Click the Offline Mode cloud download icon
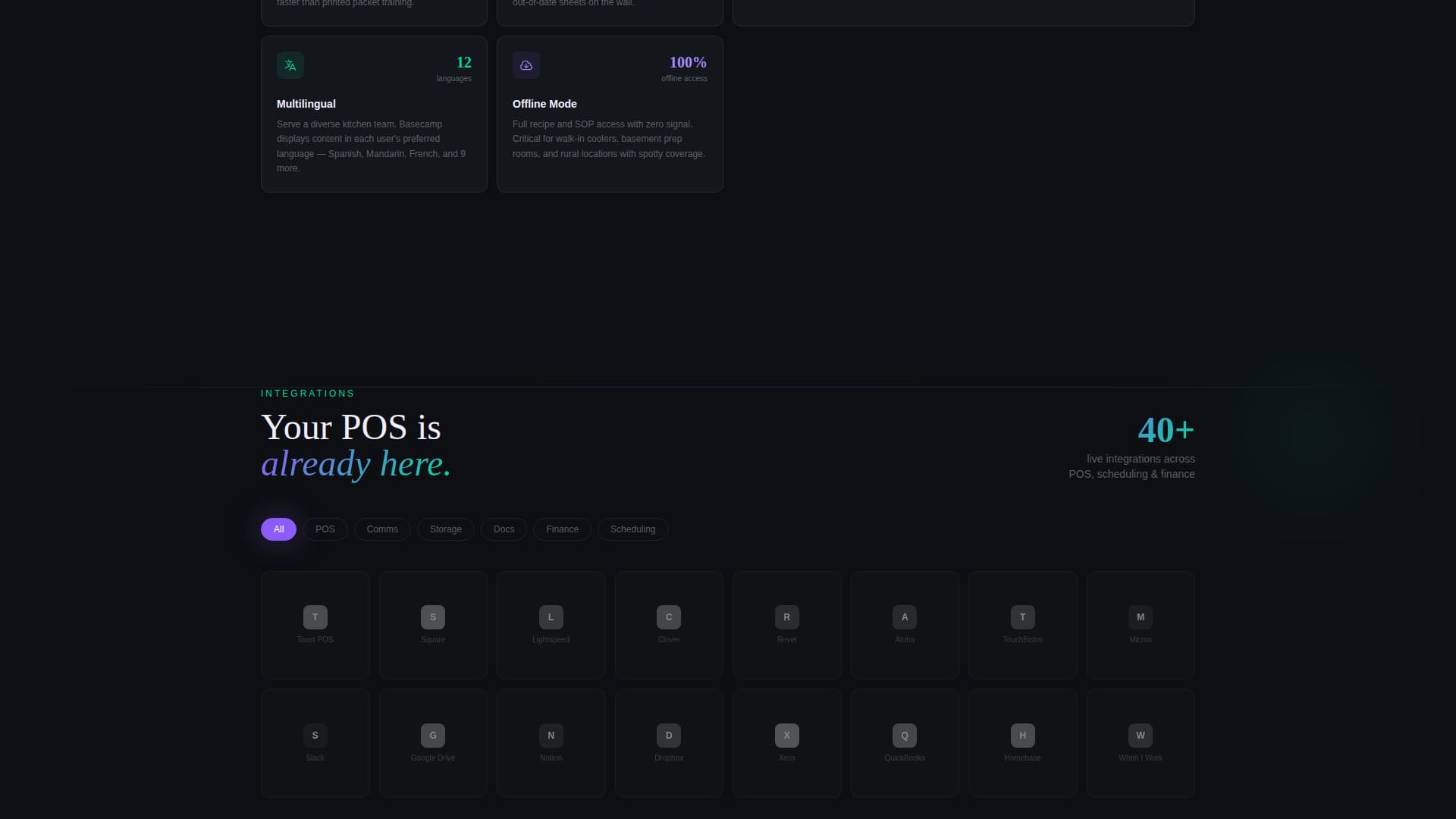This screenshot has height=819, width=1456. pos(526,65)
